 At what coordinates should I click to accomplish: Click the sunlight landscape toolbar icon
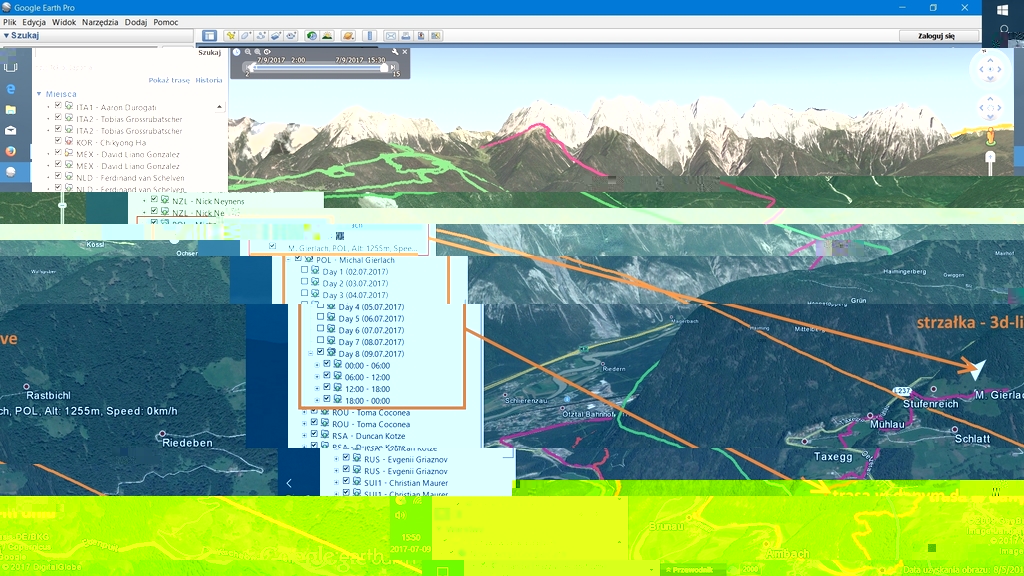(327, 36)
